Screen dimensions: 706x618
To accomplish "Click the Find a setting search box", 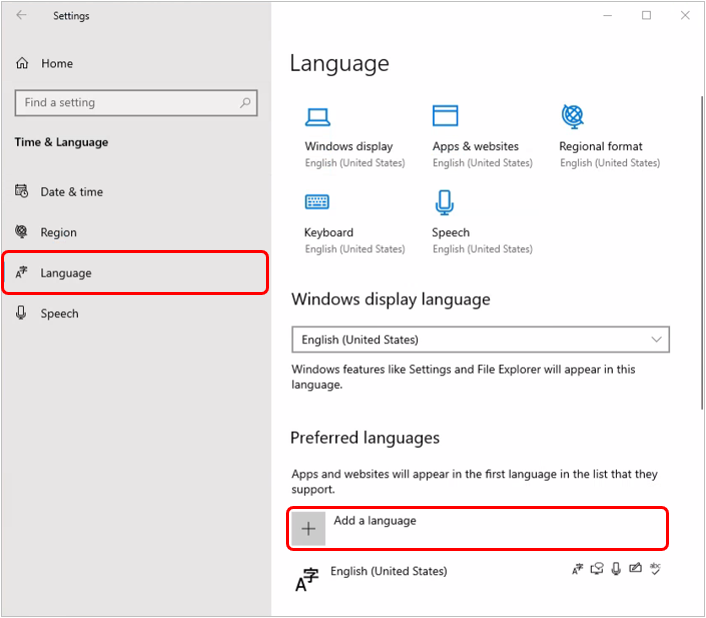I will [x=136, y=103].
